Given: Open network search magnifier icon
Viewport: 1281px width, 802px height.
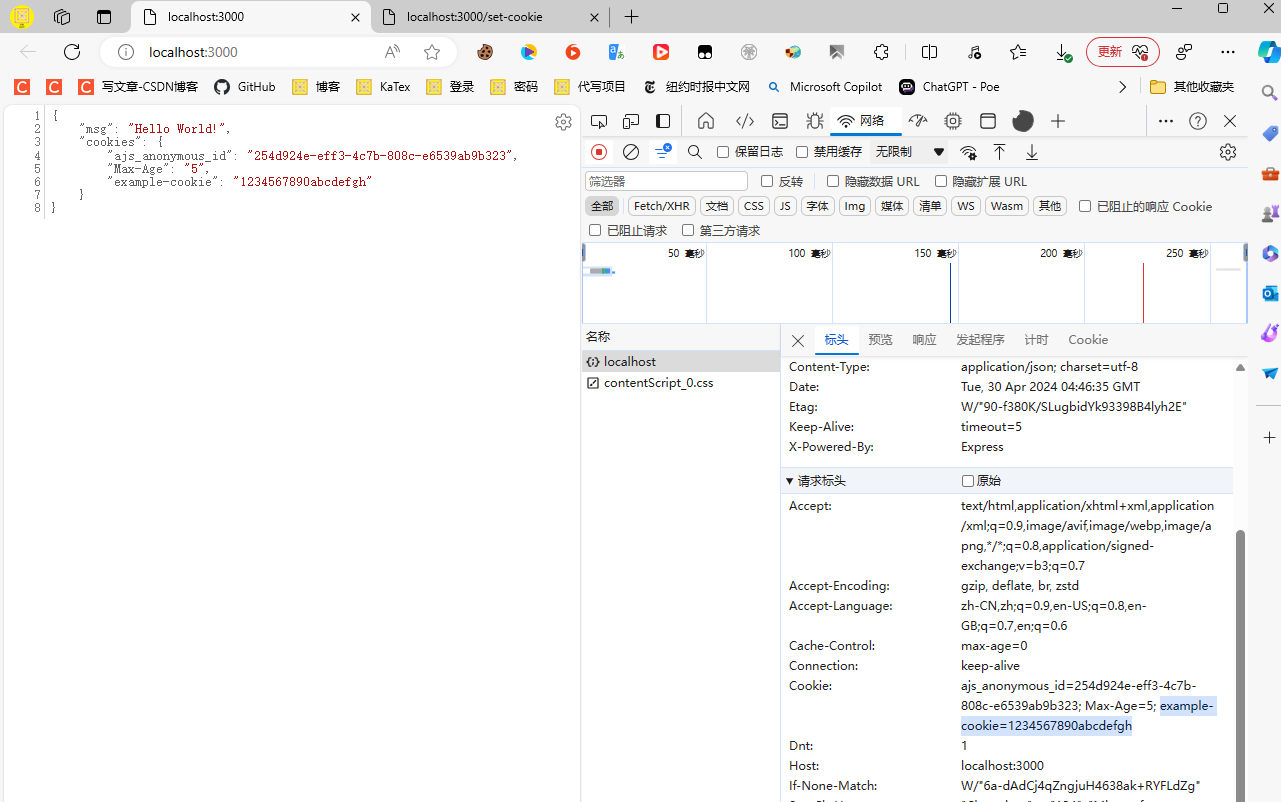Looking at the screenshot, I should point(695,152).
